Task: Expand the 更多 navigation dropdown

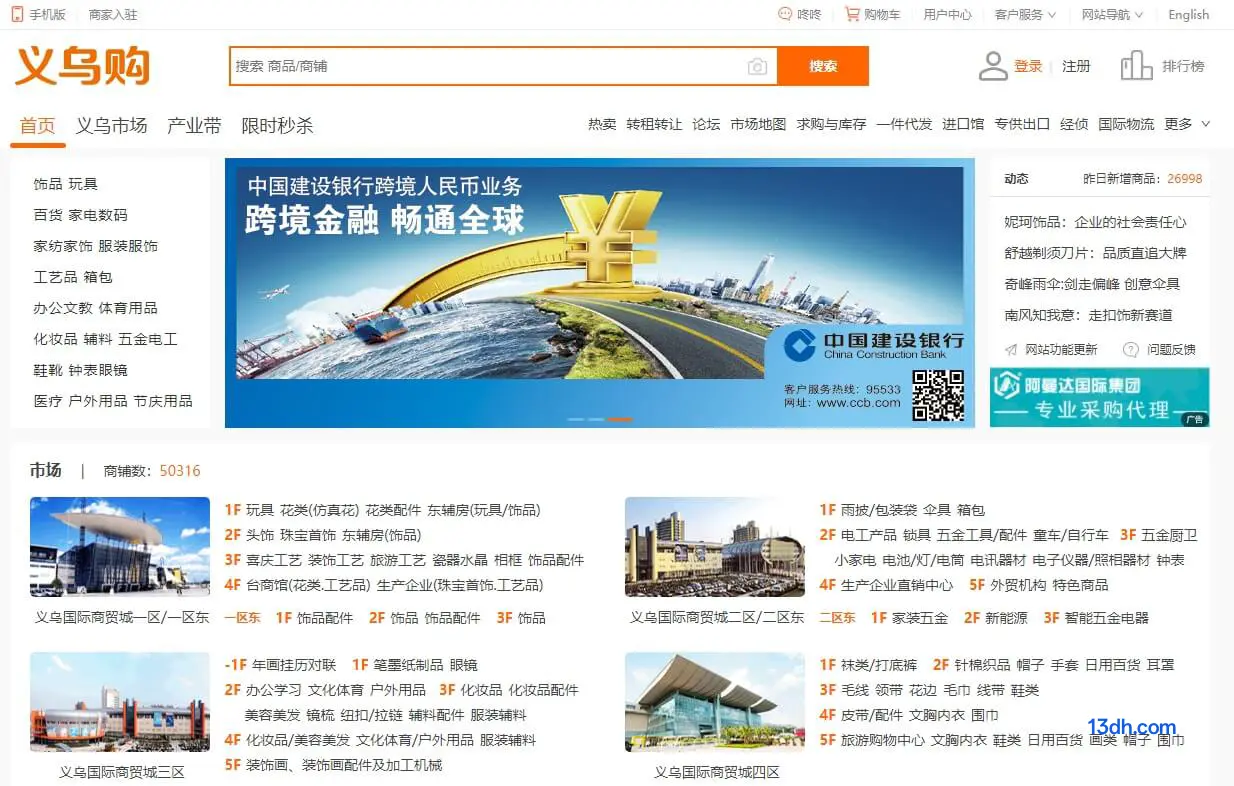Action: pos(1187,124)
